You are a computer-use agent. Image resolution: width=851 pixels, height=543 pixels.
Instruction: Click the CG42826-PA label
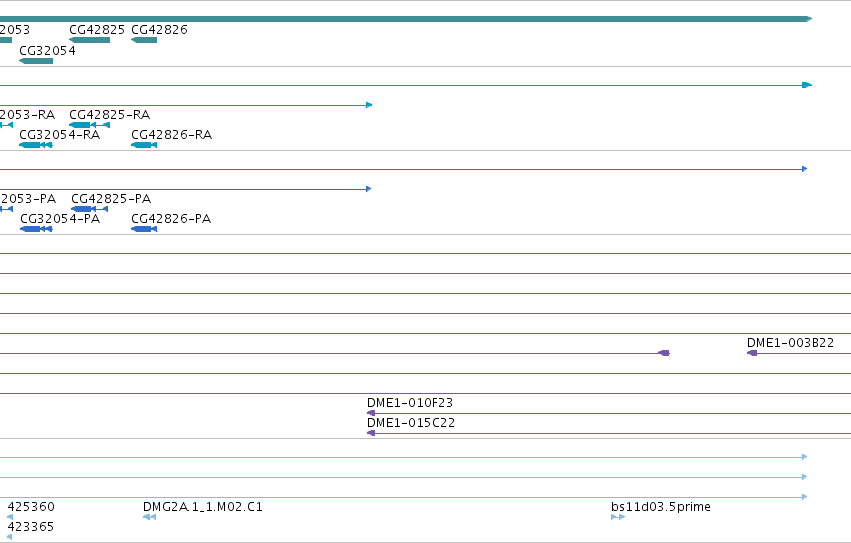[x=171, y=219]
